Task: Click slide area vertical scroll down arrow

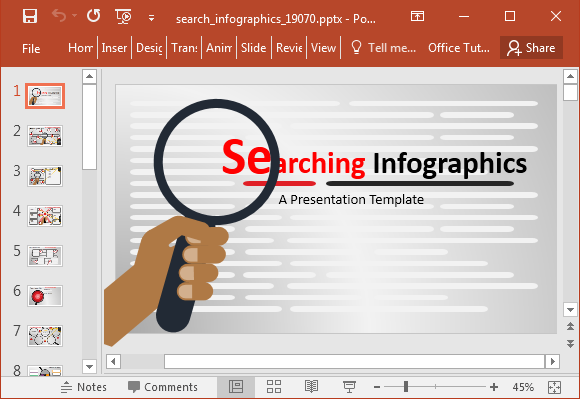Action: click(570, 309)
